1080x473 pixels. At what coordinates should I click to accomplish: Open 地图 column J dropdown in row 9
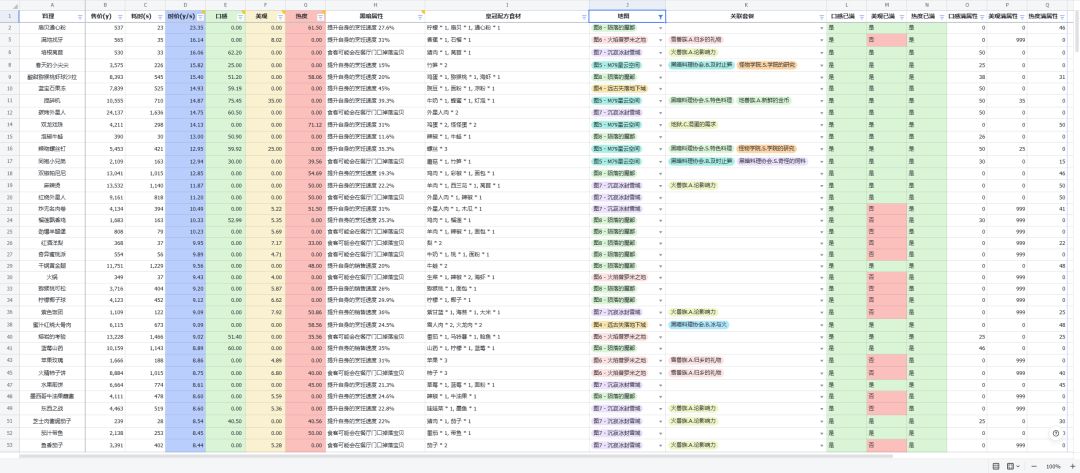pos(661,77)
